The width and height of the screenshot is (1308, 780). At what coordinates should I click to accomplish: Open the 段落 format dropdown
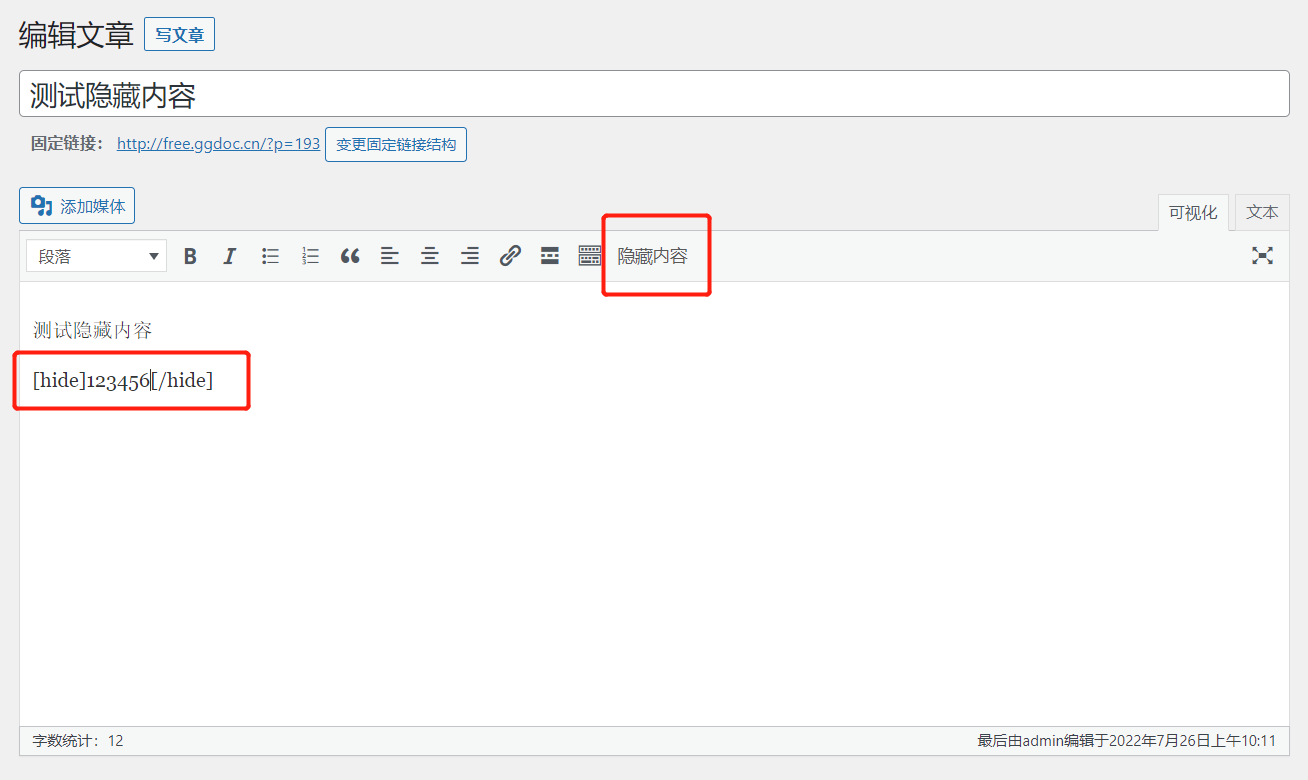(96, 256)
